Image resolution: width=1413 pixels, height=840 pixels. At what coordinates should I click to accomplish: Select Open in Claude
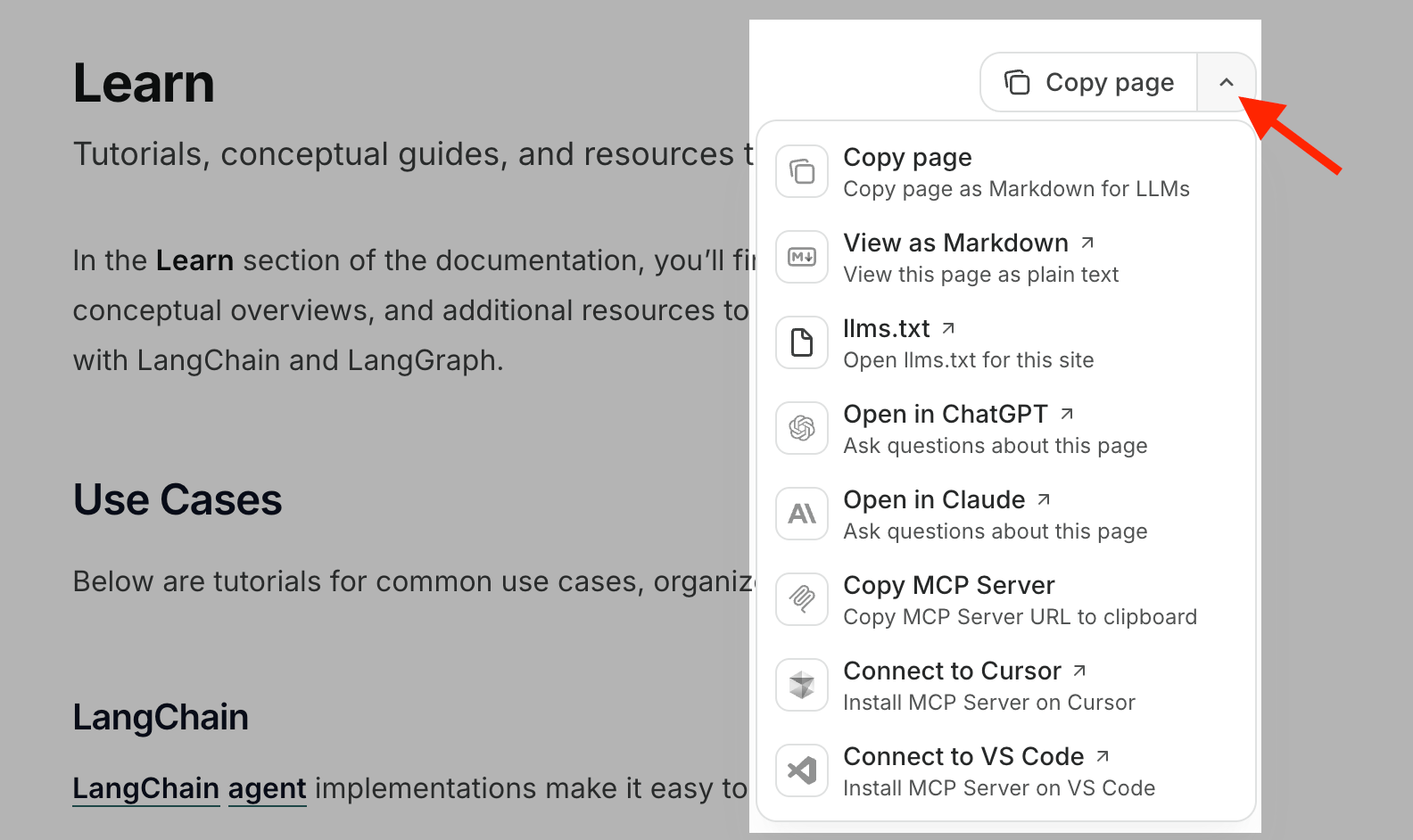coord(1006,514)
